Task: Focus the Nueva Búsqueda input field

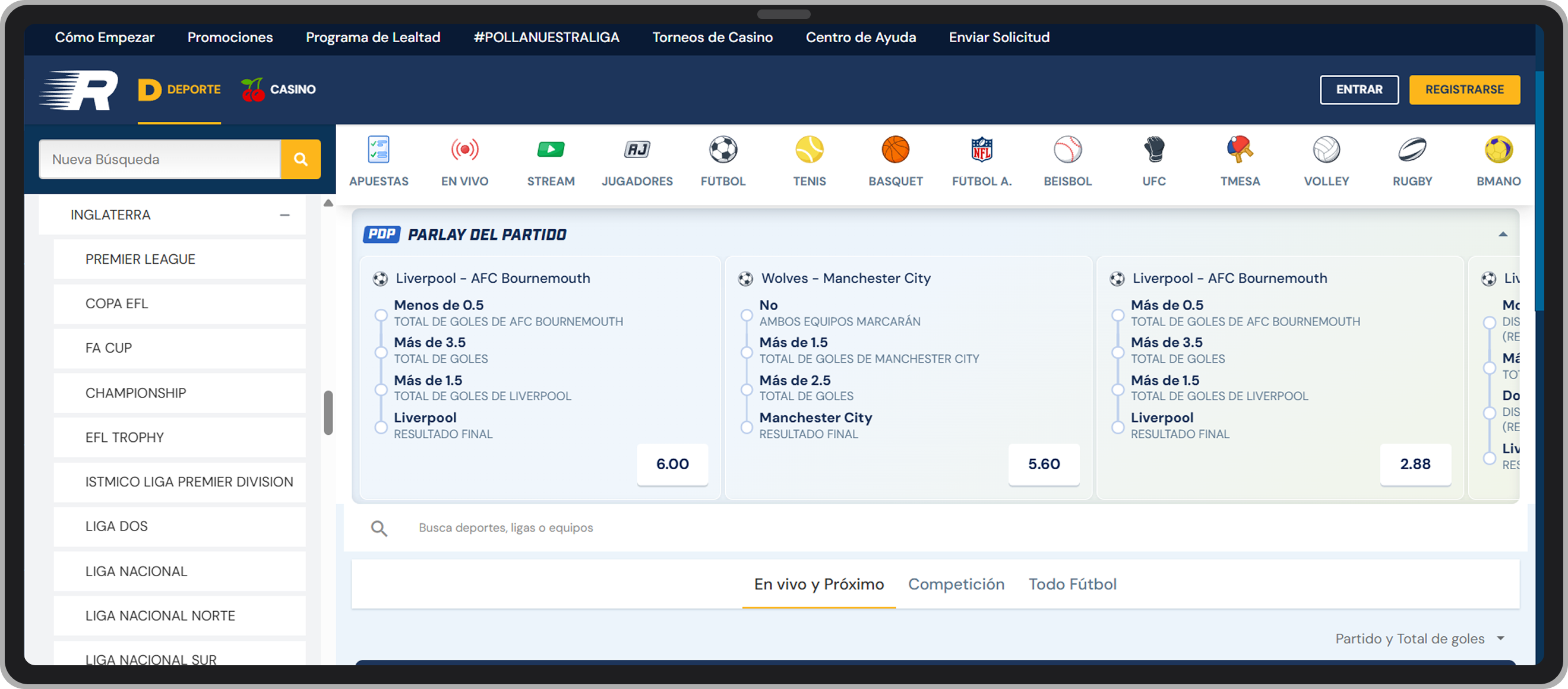Action: (x=160, y=159)
